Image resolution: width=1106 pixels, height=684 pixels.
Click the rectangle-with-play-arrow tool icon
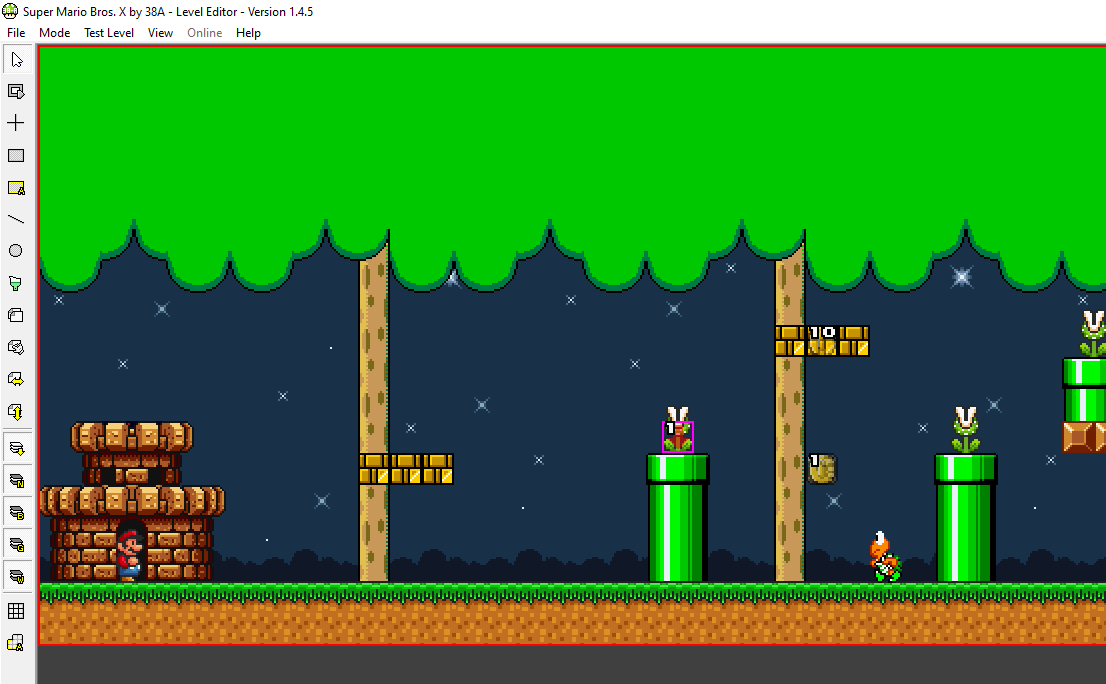(16, 92)
